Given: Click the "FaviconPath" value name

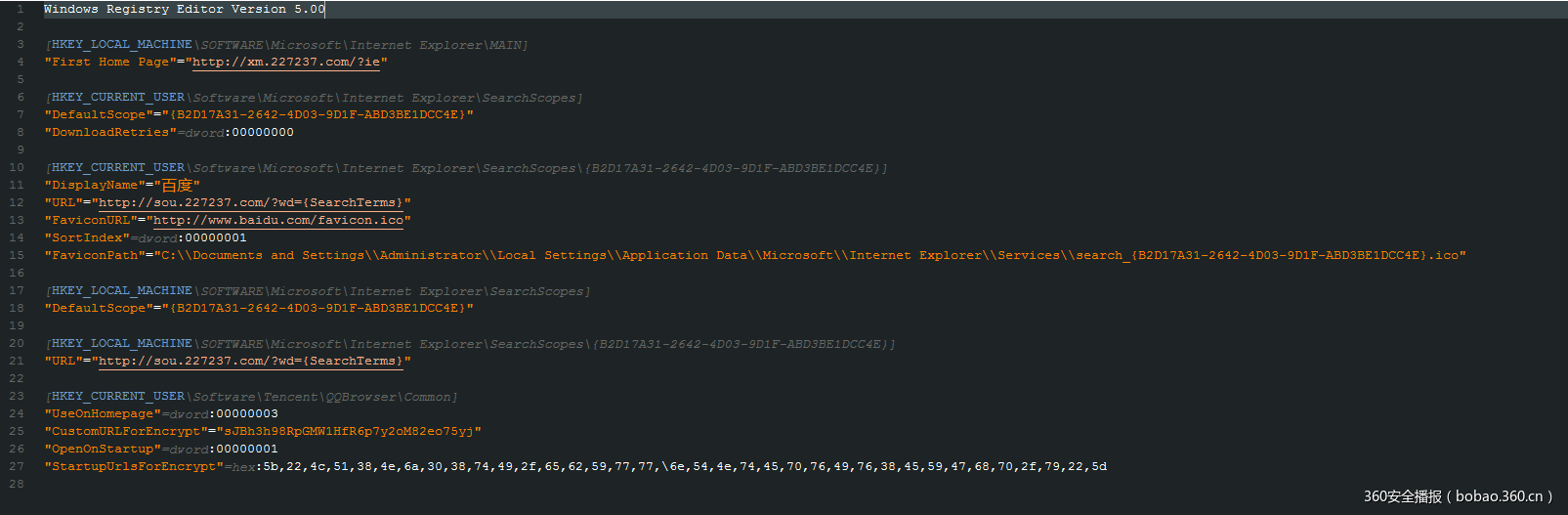Looking at the screenshot, I should pos(95,256).
